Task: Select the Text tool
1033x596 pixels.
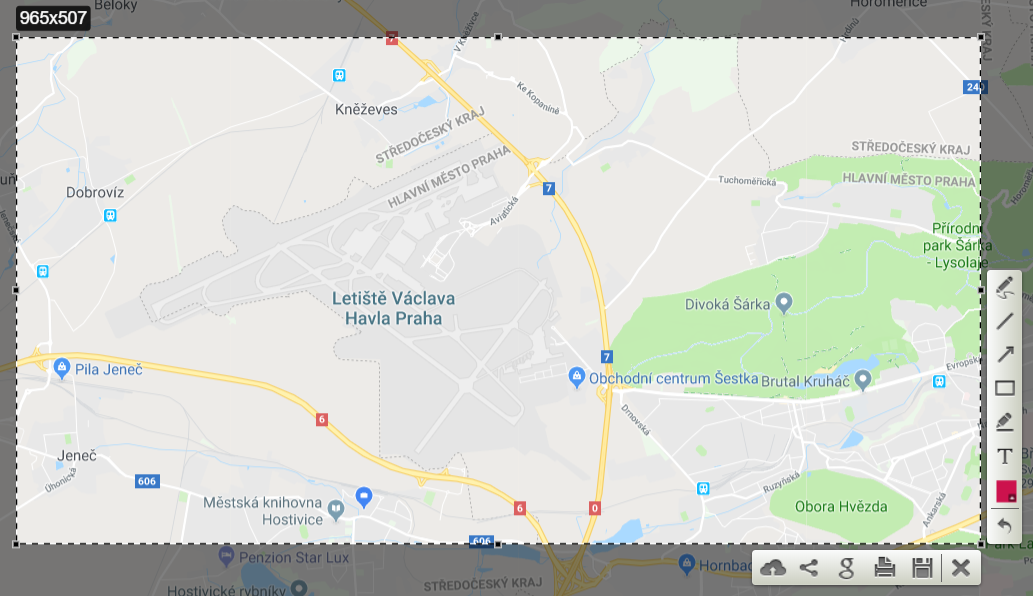Action: (1004, 456)
